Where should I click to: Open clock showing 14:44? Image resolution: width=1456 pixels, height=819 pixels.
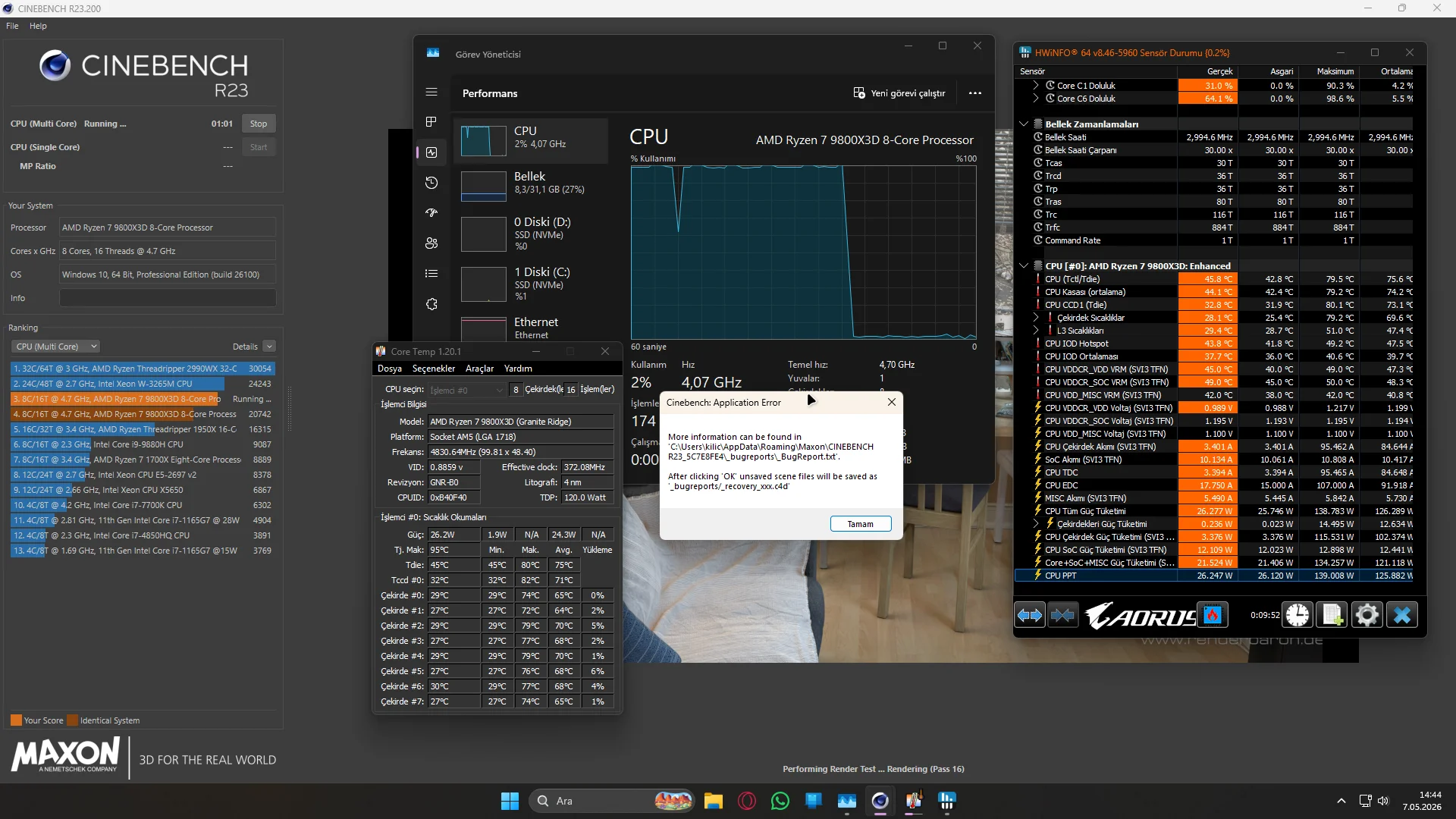click(x=1421, y=801)
